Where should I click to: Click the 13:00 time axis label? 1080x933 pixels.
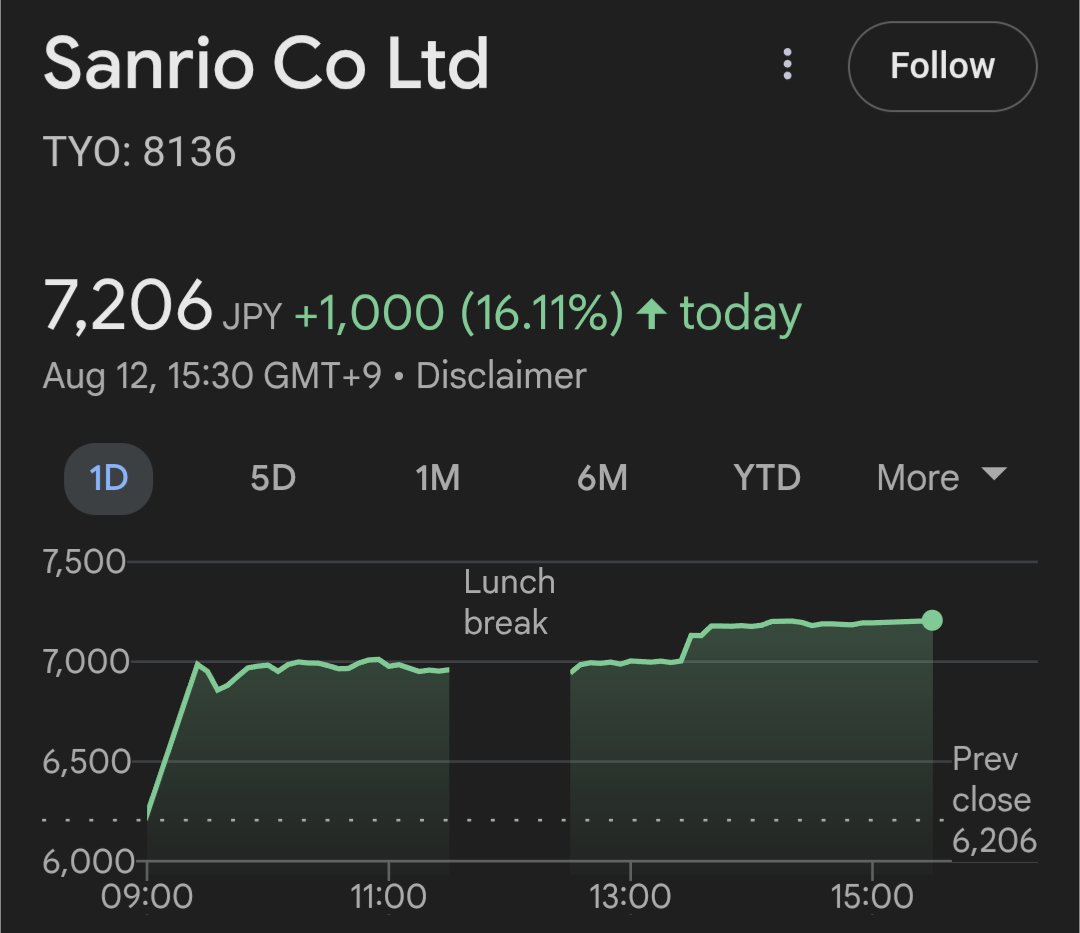(629, 896)
